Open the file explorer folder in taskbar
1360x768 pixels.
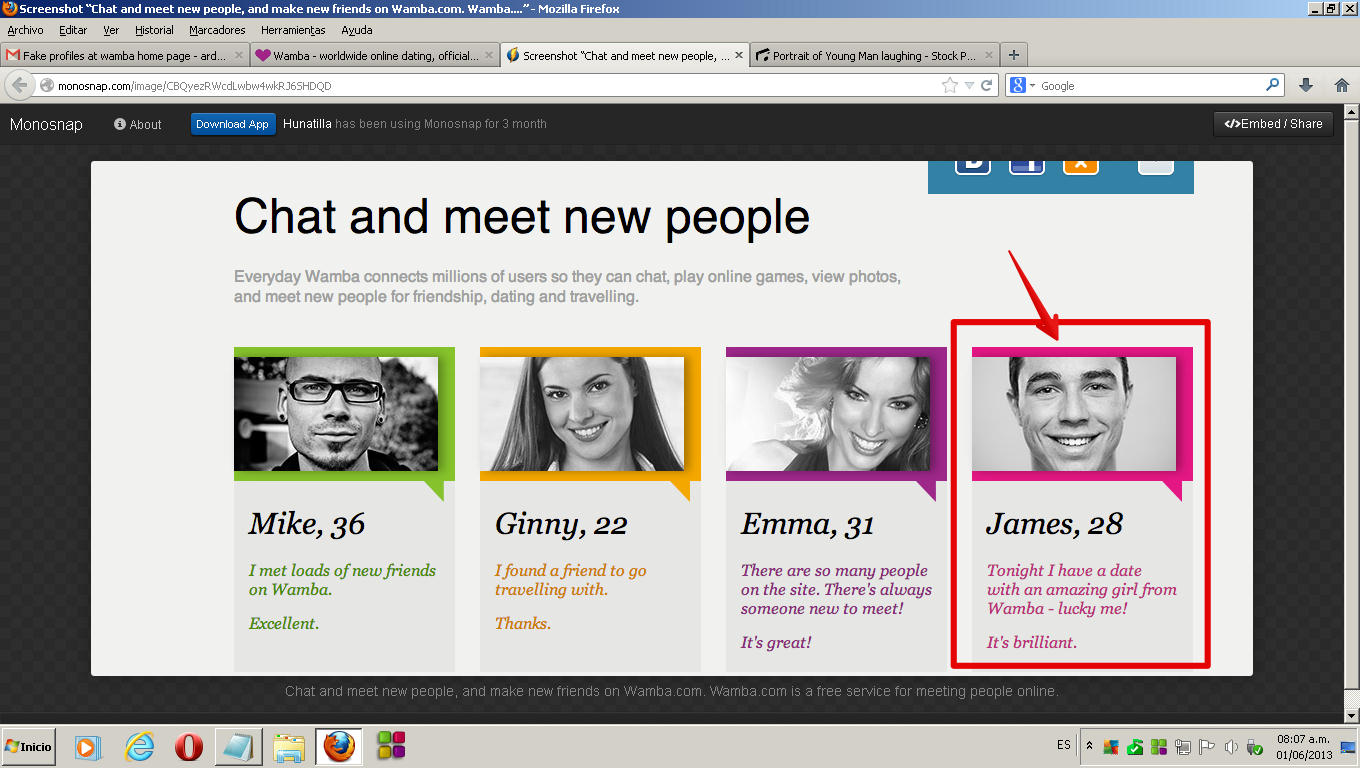click(x=289, y=746)
